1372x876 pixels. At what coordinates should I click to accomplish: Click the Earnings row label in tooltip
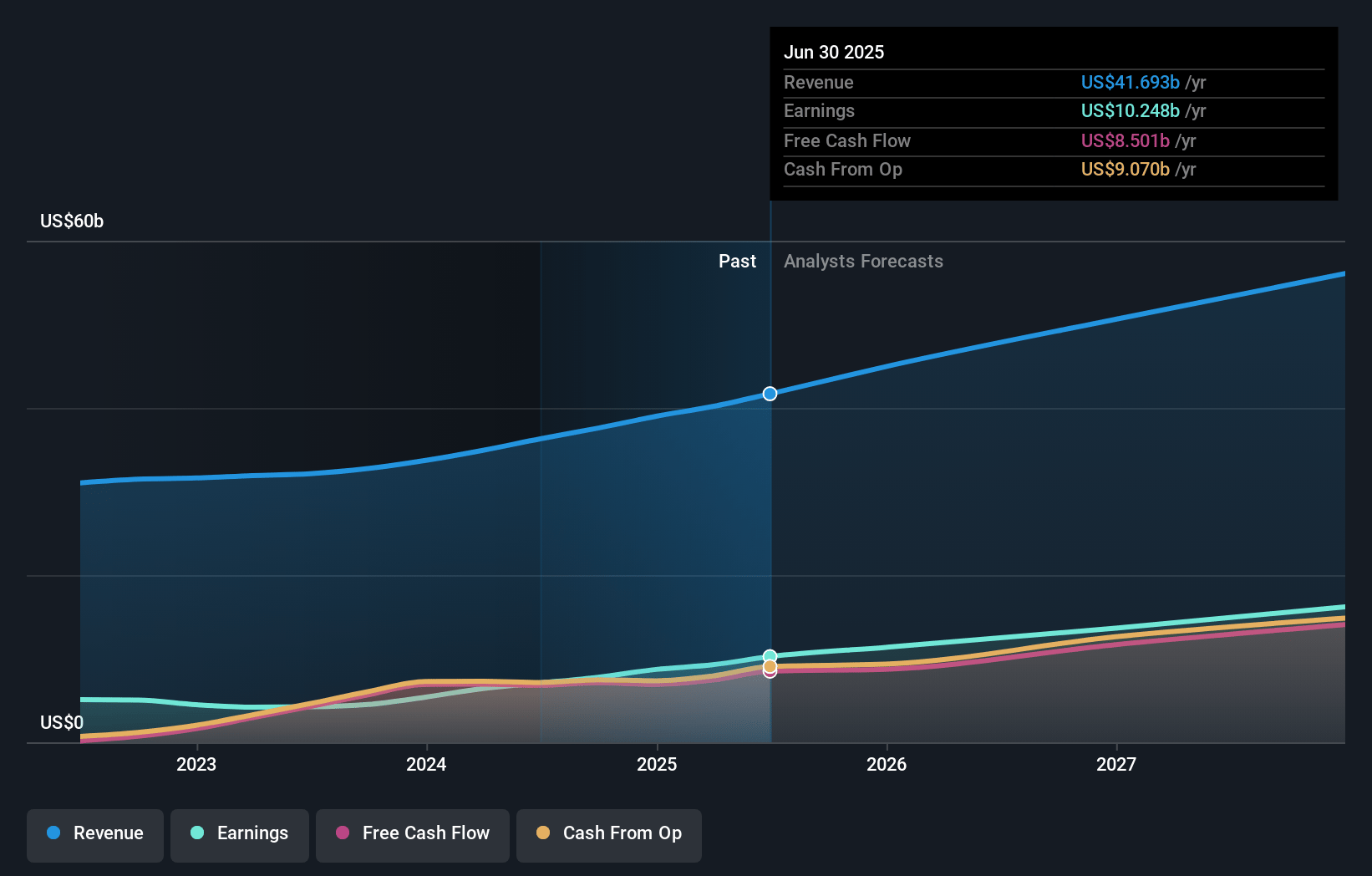(819, 111)
